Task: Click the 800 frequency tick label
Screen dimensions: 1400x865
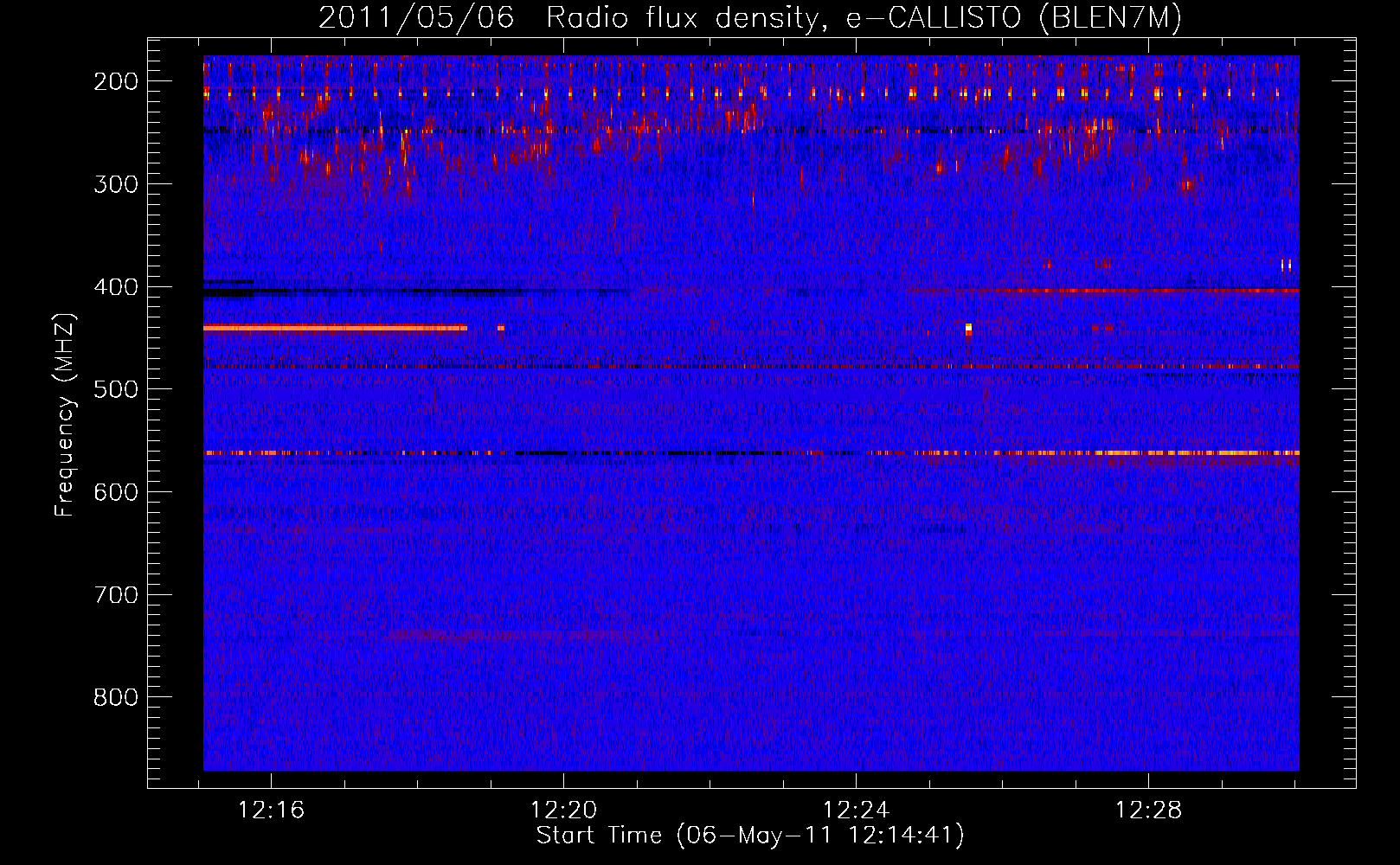Action: point(115,697)
